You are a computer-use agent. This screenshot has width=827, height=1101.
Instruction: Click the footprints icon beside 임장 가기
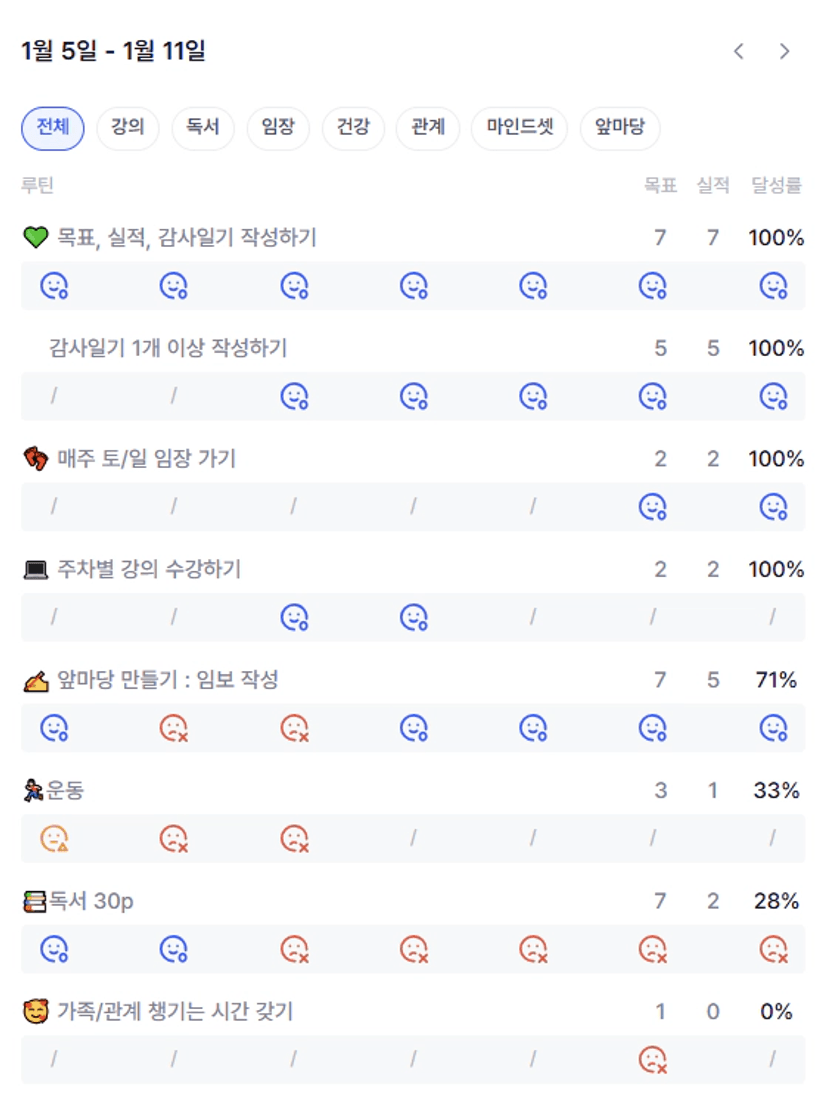35,459
